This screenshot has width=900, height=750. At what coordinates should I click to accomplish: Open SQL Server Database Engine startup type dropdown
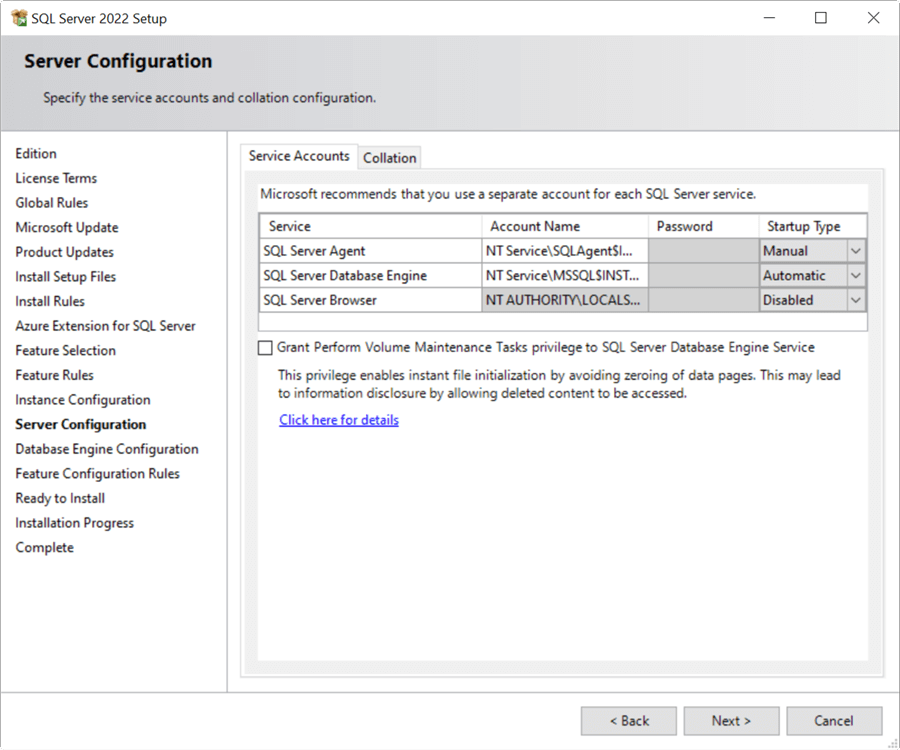(856, 275)
